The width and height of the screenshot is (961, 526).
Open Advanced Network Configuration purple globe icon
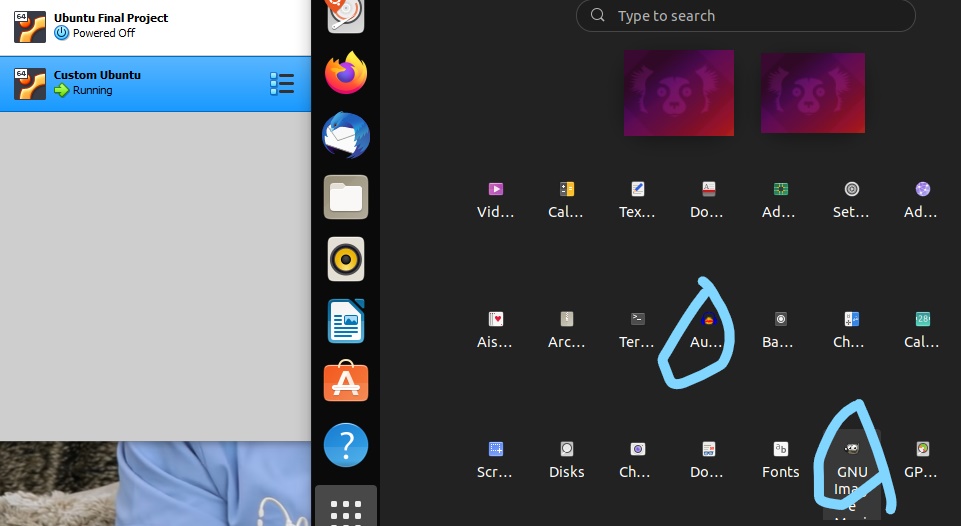[x=922, y=200]
